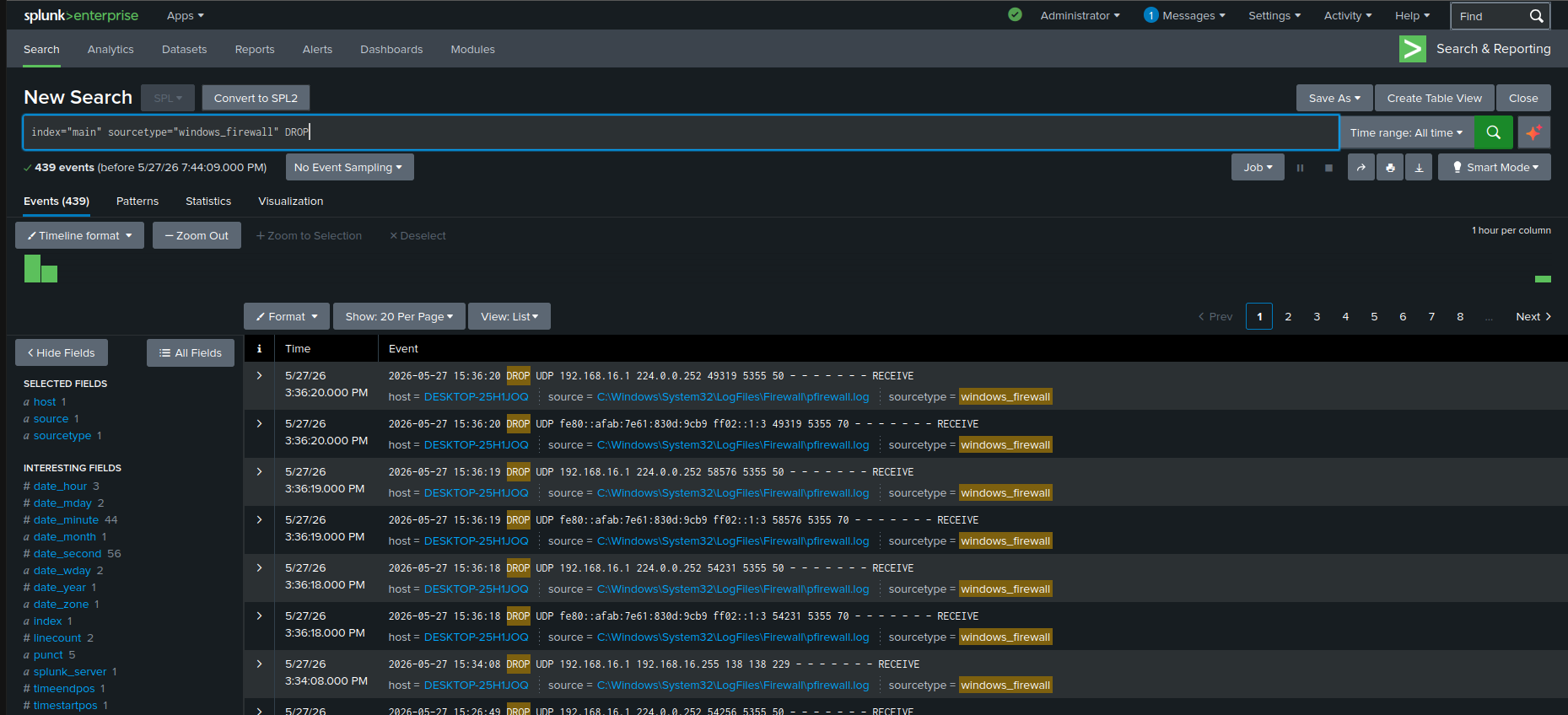Click the Search & Reporting app icon

tap(1412, 49)
